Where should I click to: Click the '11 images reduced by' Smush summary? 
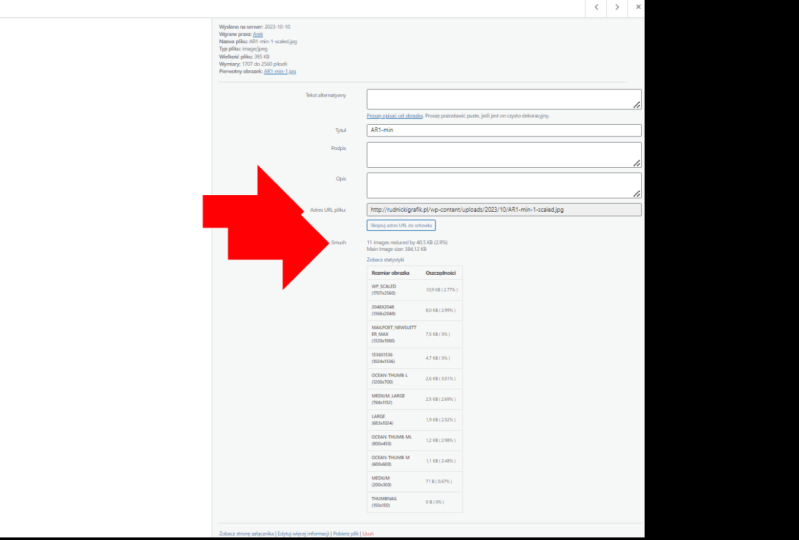pyautogui.click(x=407, y=242)
